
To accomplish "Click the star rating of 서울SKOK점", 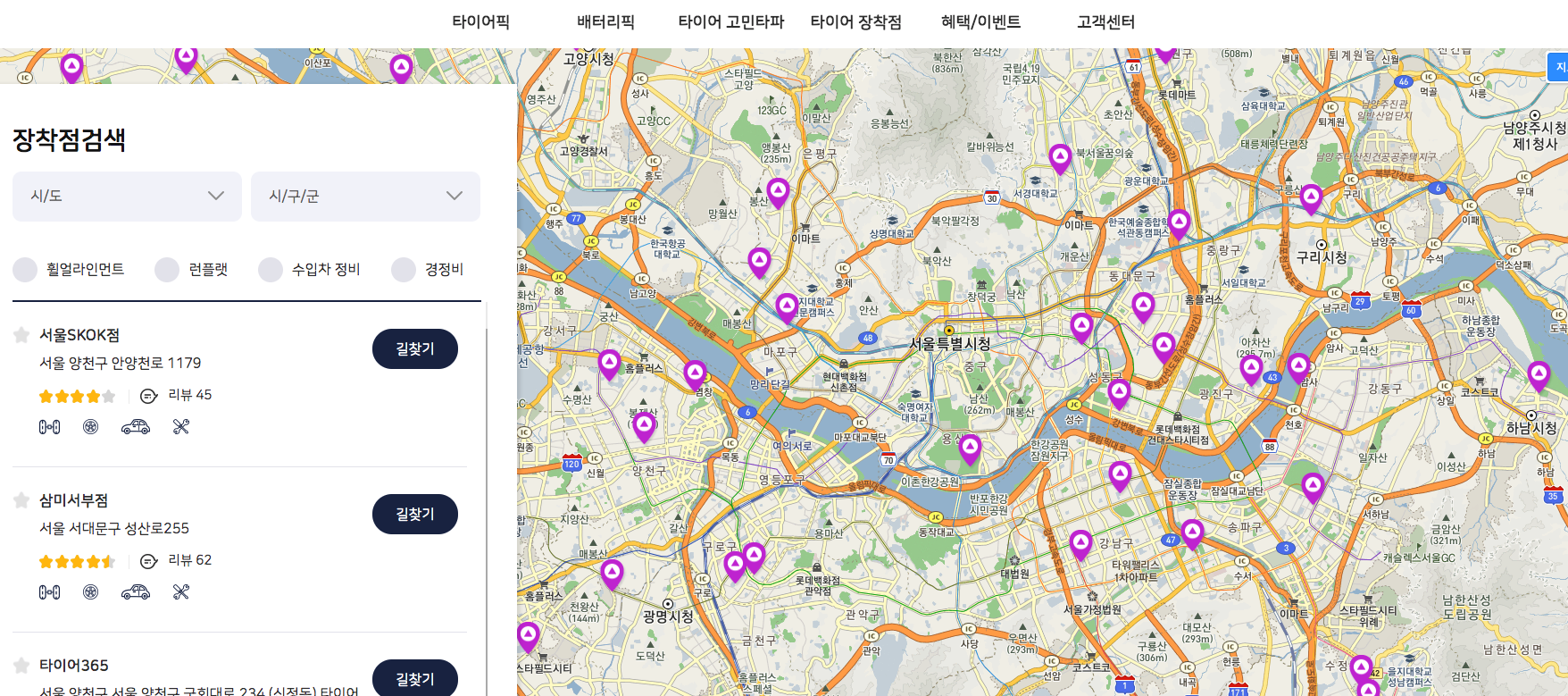I will 77,396.
